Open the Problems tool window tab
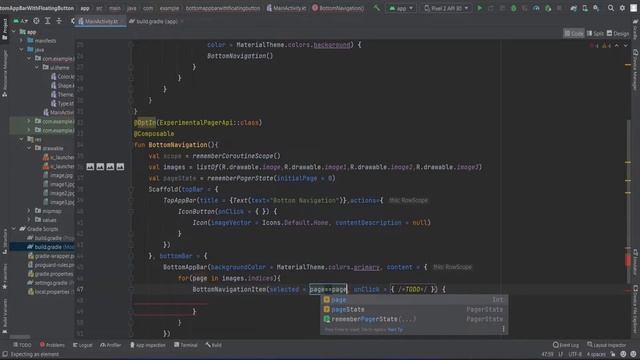Image resolution: width=640 pixels, height=360 pixels. click(52, 345)
